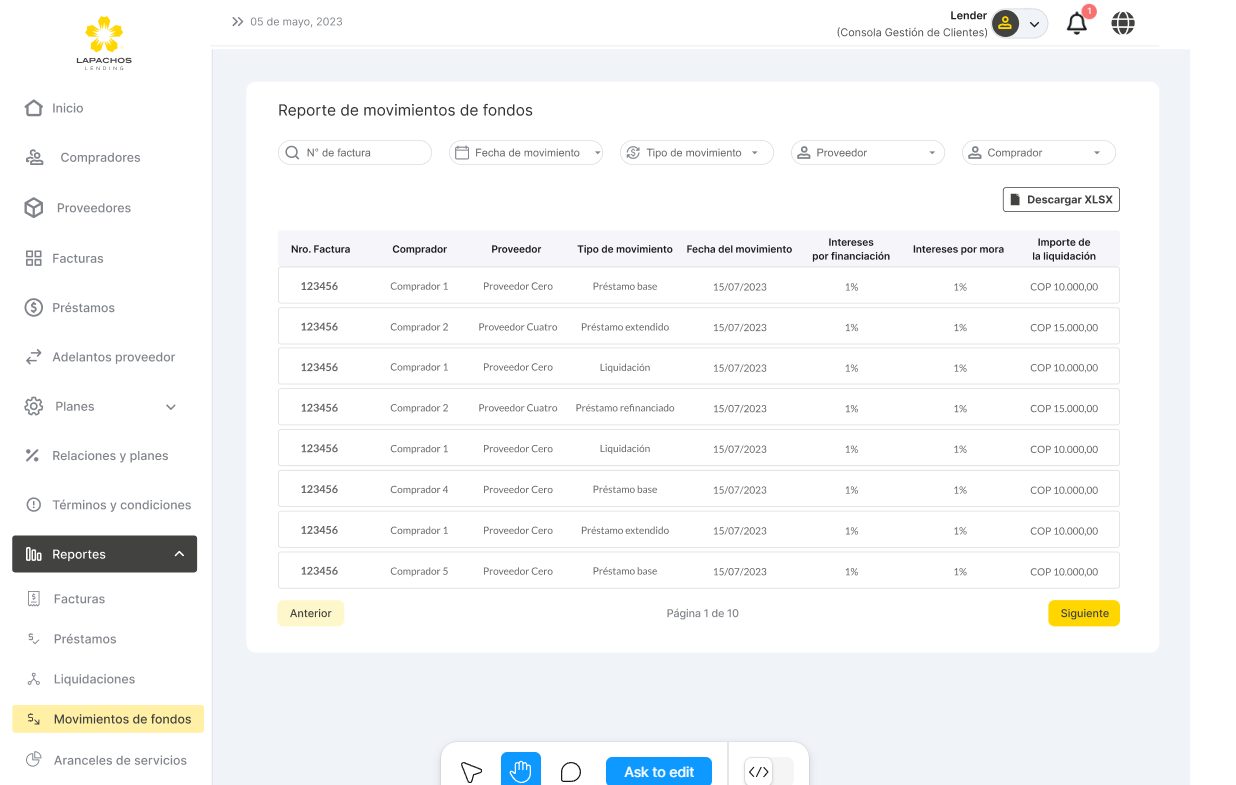The height and width of the screenshot is (785, 1236).
Task: Go to Liquidaciones report in sidebar
Action: tap(94, 679)
